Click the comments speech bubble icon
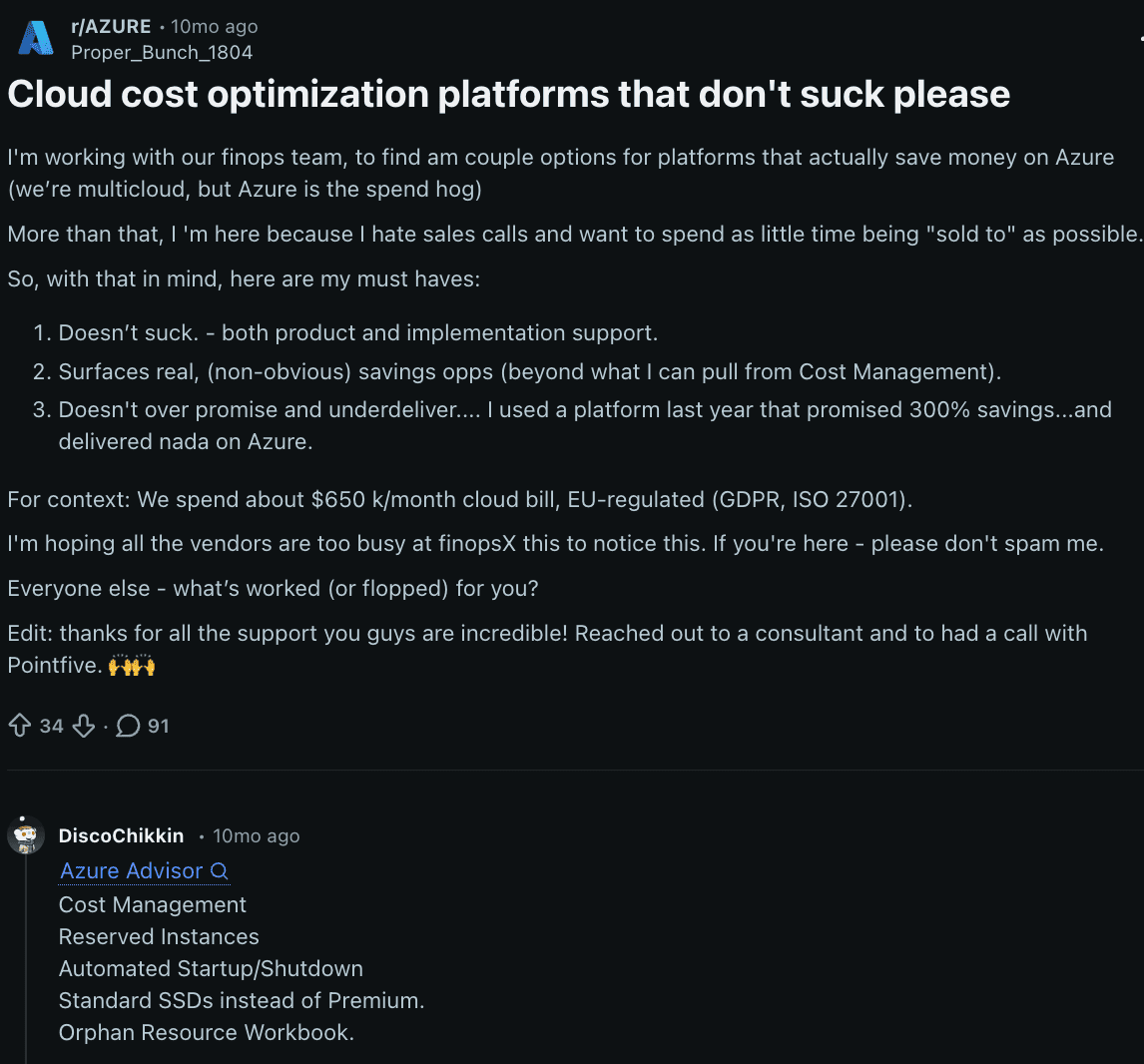This screenshot has width=1144, height=1064. pyautogui.click(x=128, y=726)
